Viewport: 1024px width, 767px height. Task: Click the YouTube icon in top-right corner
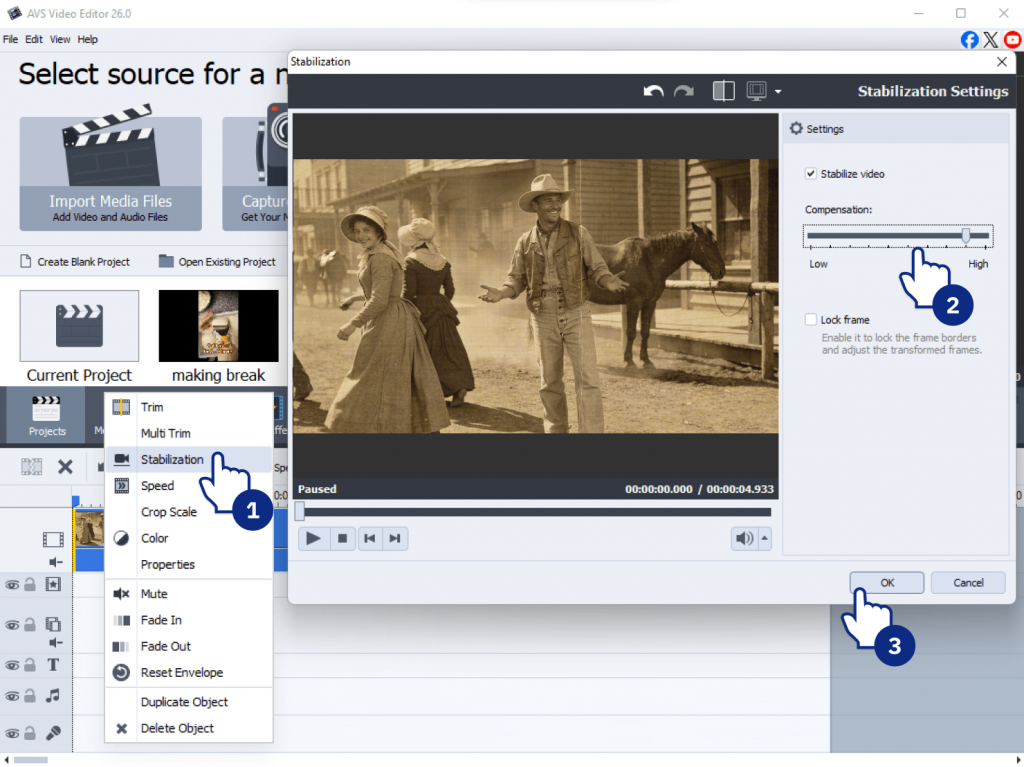click(1012, 40)
